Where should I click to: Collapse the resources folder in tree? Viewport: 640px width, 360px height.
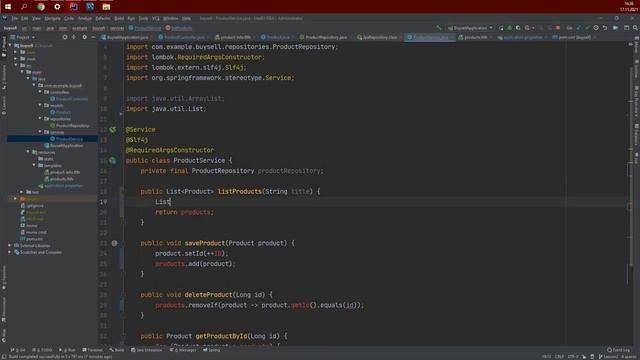tap(28, 152)
